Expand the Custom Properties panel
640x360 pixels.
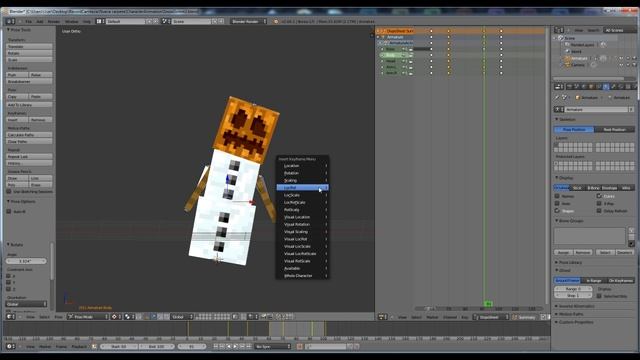tap(575, 322)
